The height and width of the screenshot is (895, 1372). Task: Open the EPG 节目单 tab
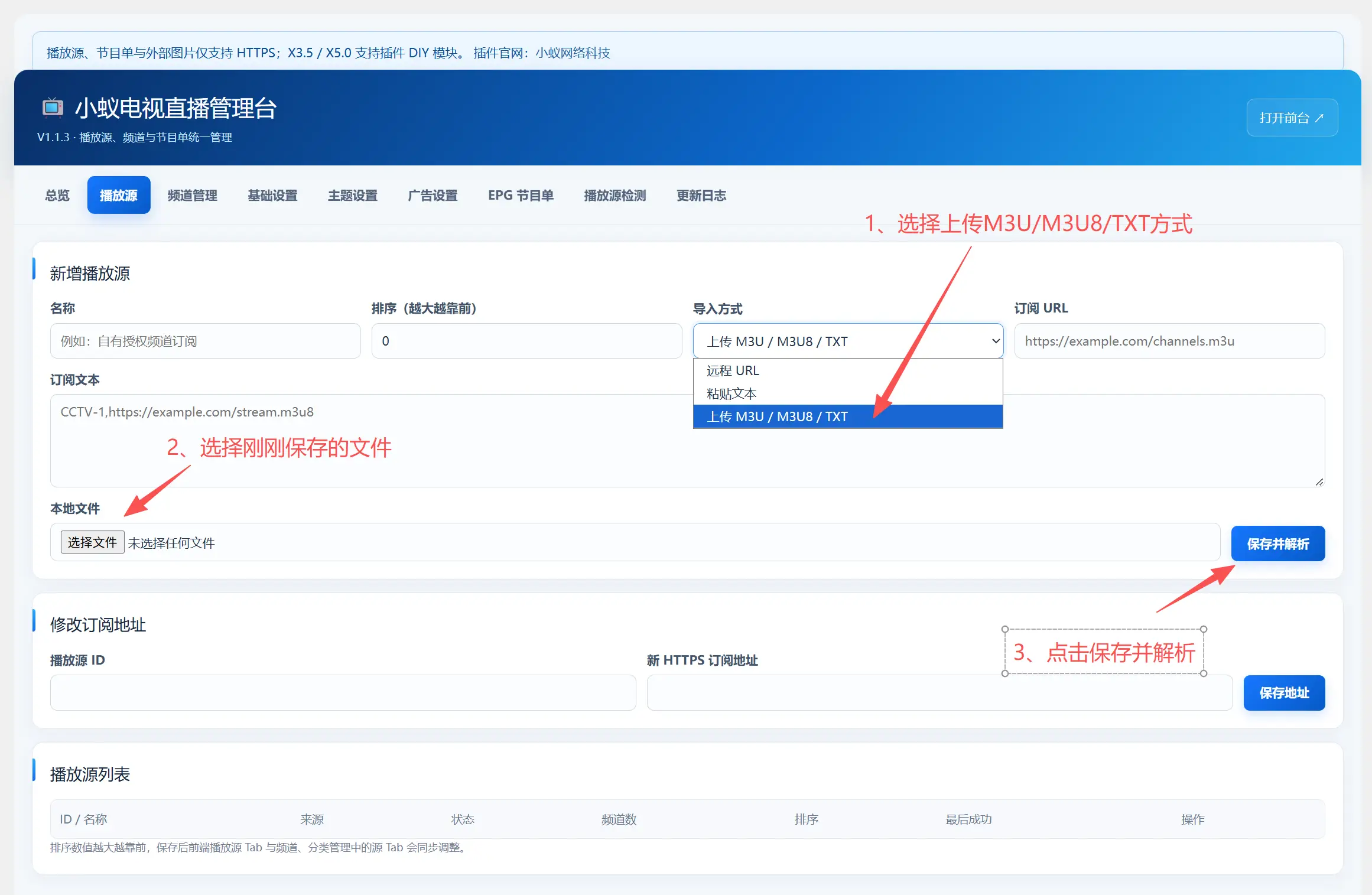[521, 195]
